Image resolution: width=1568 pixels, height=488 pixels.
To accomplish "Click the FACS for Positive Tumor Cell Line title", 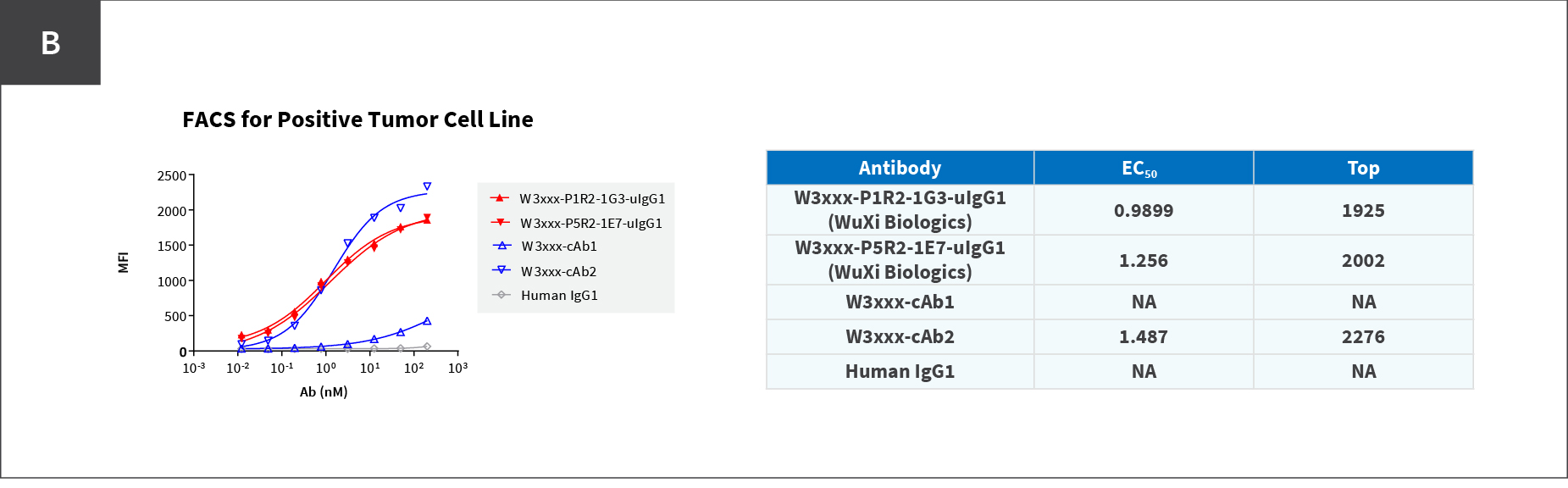I will click(357, 119).
